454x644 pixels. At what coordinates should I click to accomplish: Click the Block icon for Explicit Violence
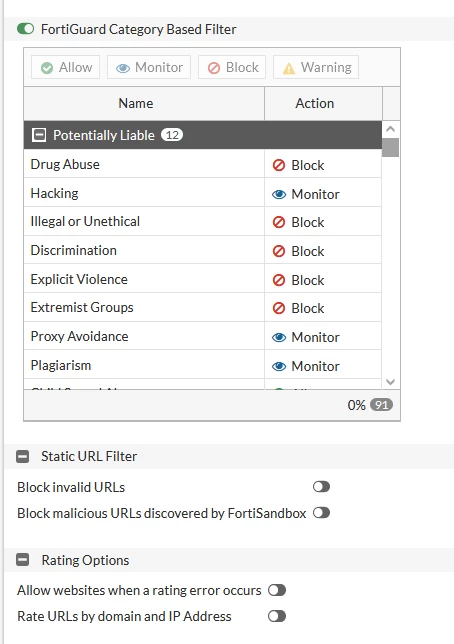point(279,280)
